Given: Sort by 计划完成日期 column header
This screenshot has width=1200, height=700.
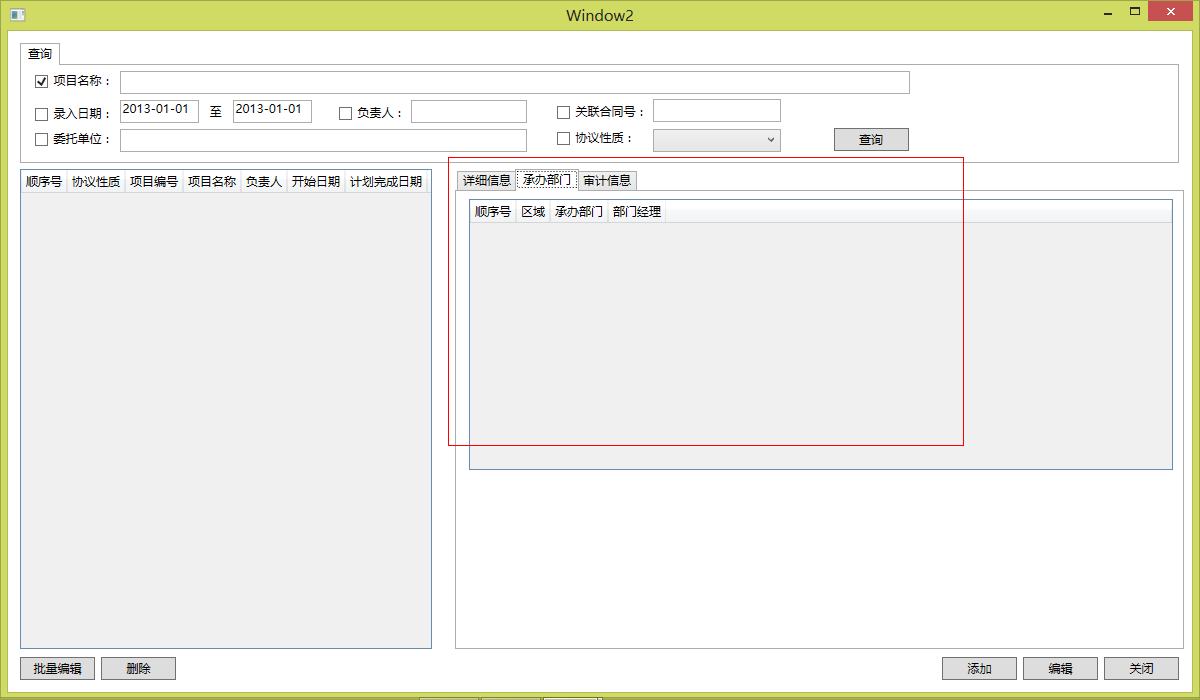Looking at the screenshot, I should pos(386,182).
